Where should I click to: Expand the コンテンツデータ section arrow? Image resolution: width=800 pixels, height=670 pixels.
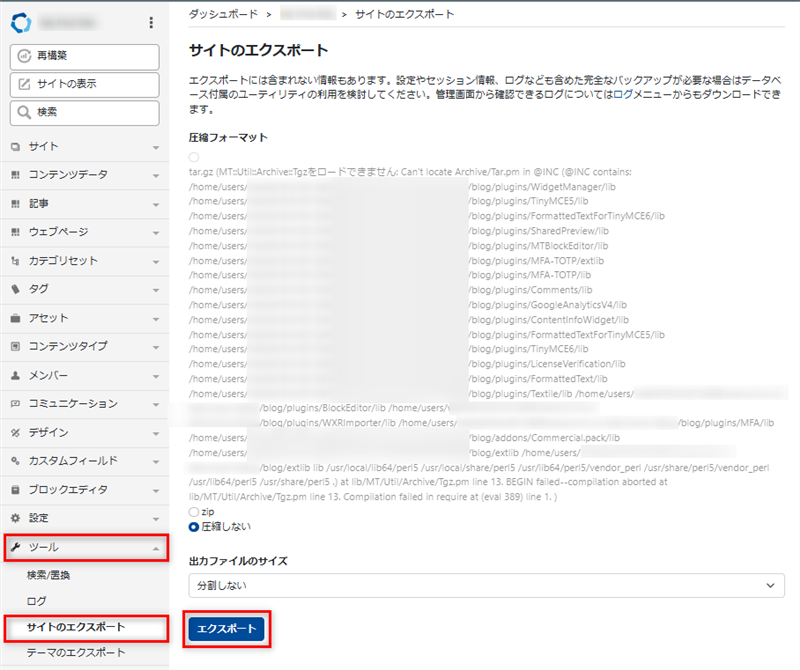coord(155,176)
